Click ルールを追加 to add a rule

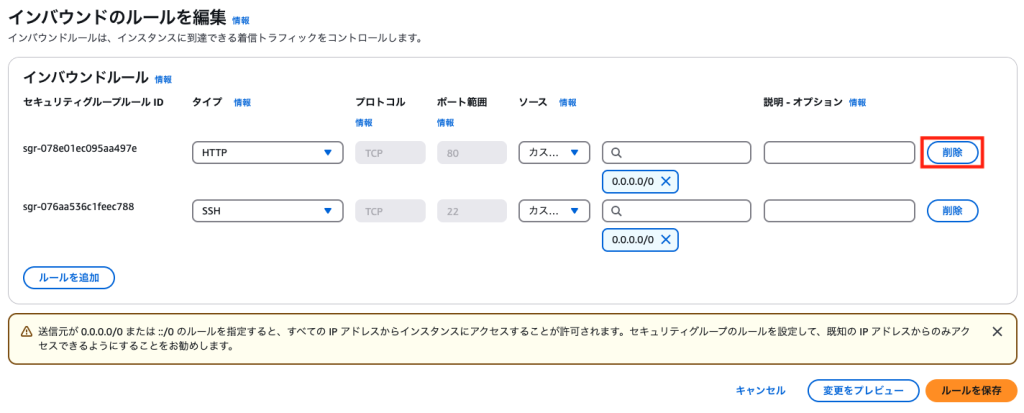69,277
